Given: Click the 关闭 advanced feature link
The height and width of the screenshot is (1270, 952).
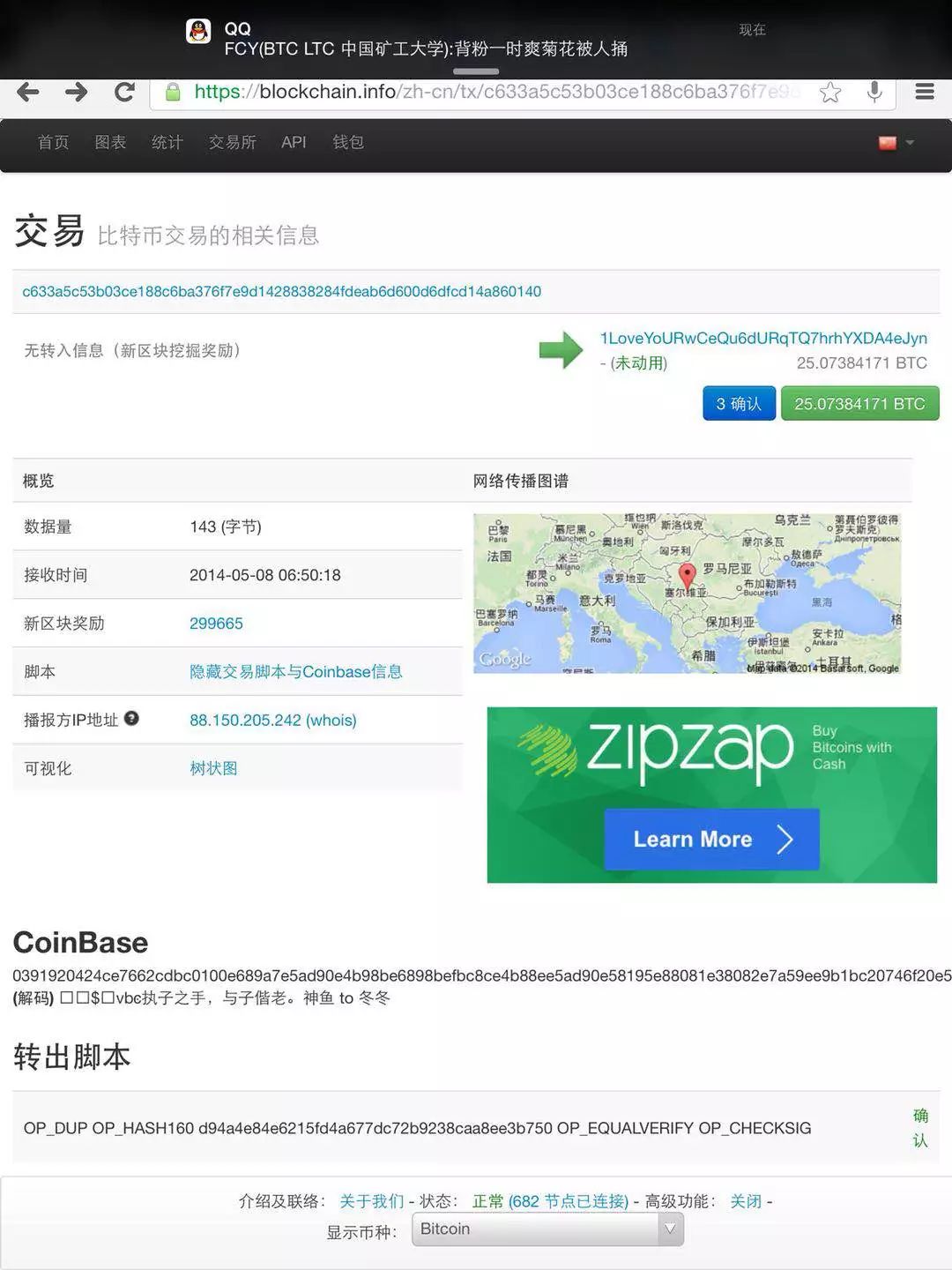Looking at the screenshot, I should 746,1201.
